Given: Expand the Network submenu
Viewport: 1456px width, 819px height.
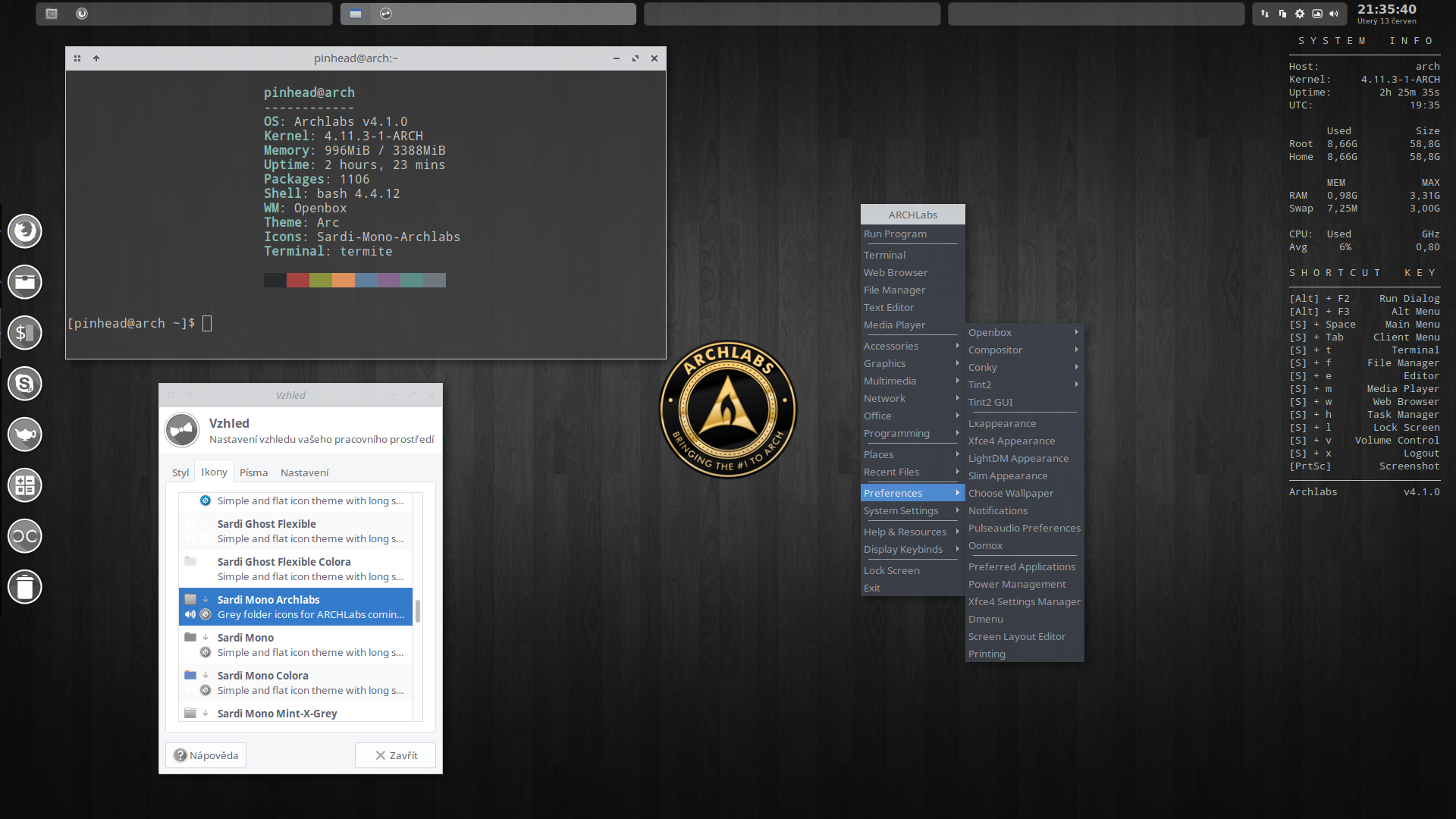Looking at the screenshot, I should point(912,399).
